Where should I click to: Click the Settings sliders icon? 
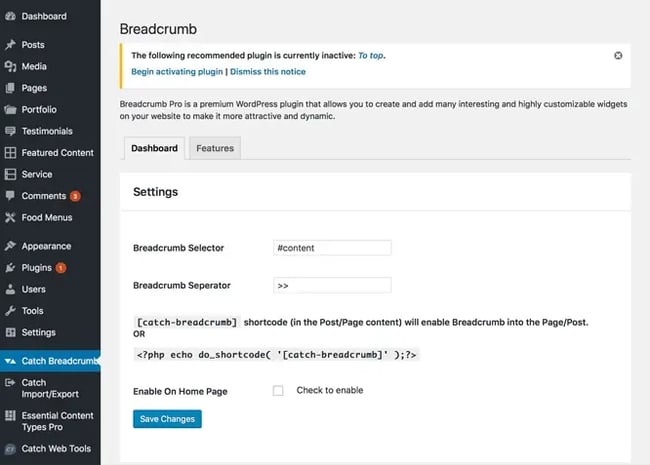tap(10, 332)
